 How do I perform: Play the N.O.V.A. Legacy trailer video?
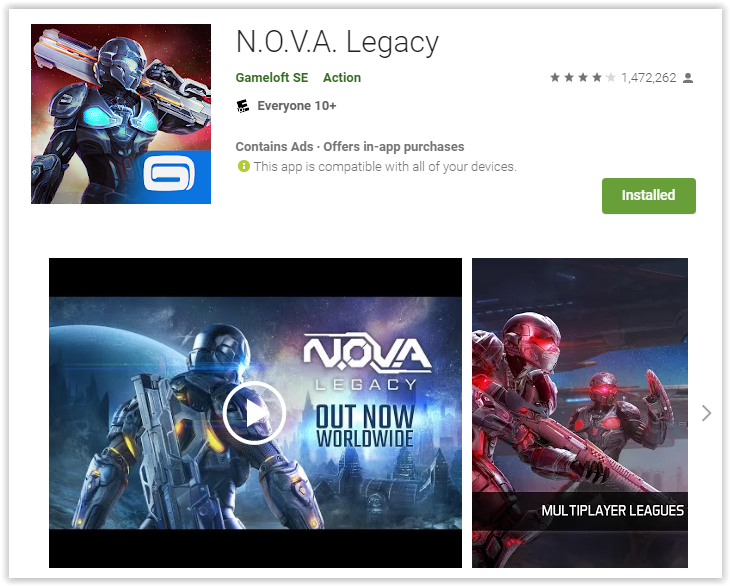tap(254, 413)
